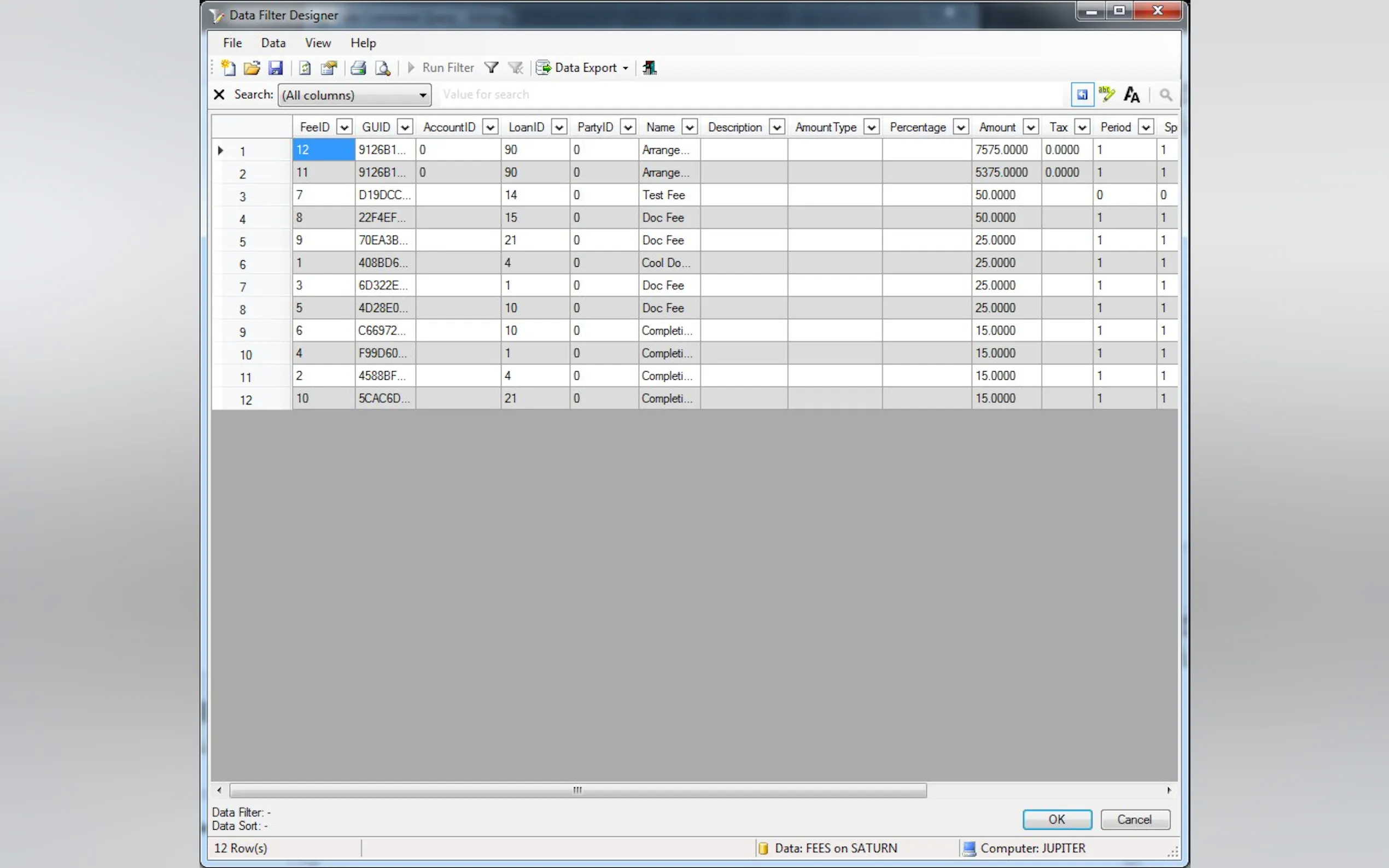
Task: Toggle the blue wrap-around arrow search option
Action: (x=1082, y=94)
